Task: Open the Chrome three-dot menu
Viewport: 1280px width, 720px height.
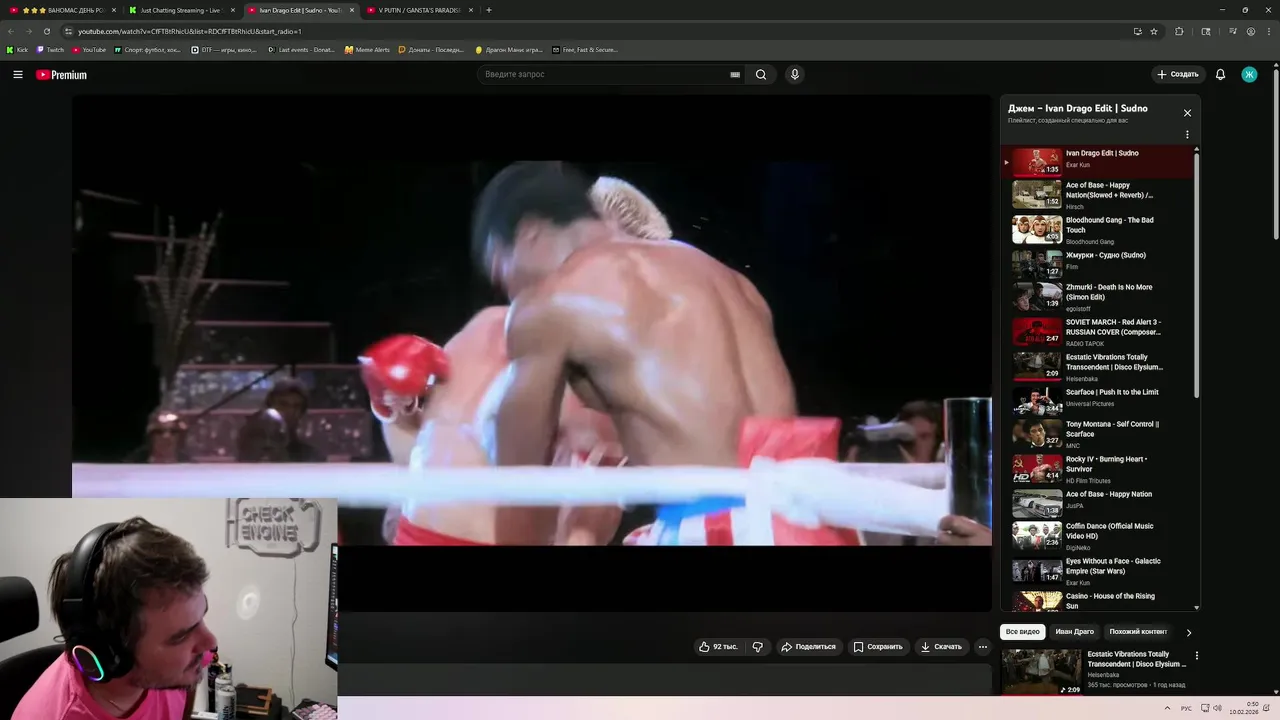Action: pyautogui.click(x=1268, y=31)
